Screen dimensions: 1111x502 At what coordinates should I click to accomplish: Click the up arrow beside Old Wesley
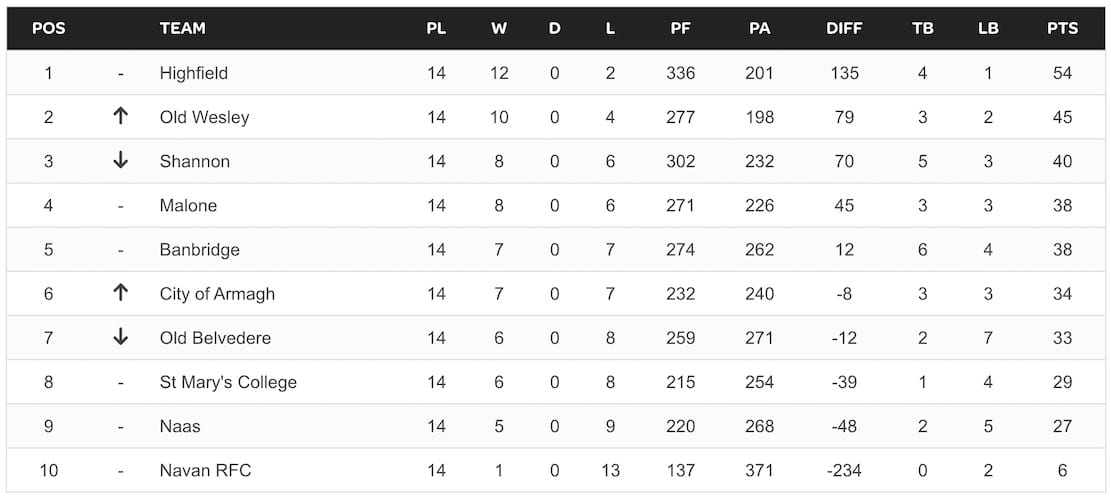click(x=120, y=117)
